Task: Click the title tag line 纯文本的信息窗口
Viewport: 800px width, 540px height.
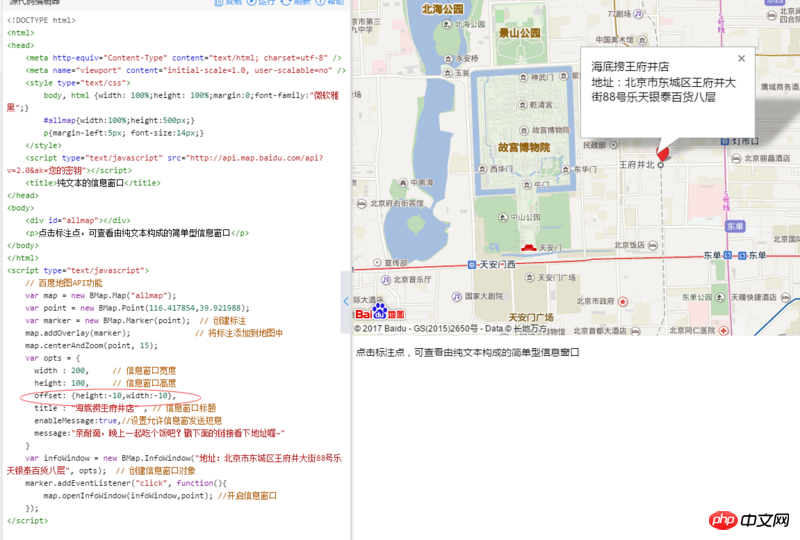Action: point(93,183)
